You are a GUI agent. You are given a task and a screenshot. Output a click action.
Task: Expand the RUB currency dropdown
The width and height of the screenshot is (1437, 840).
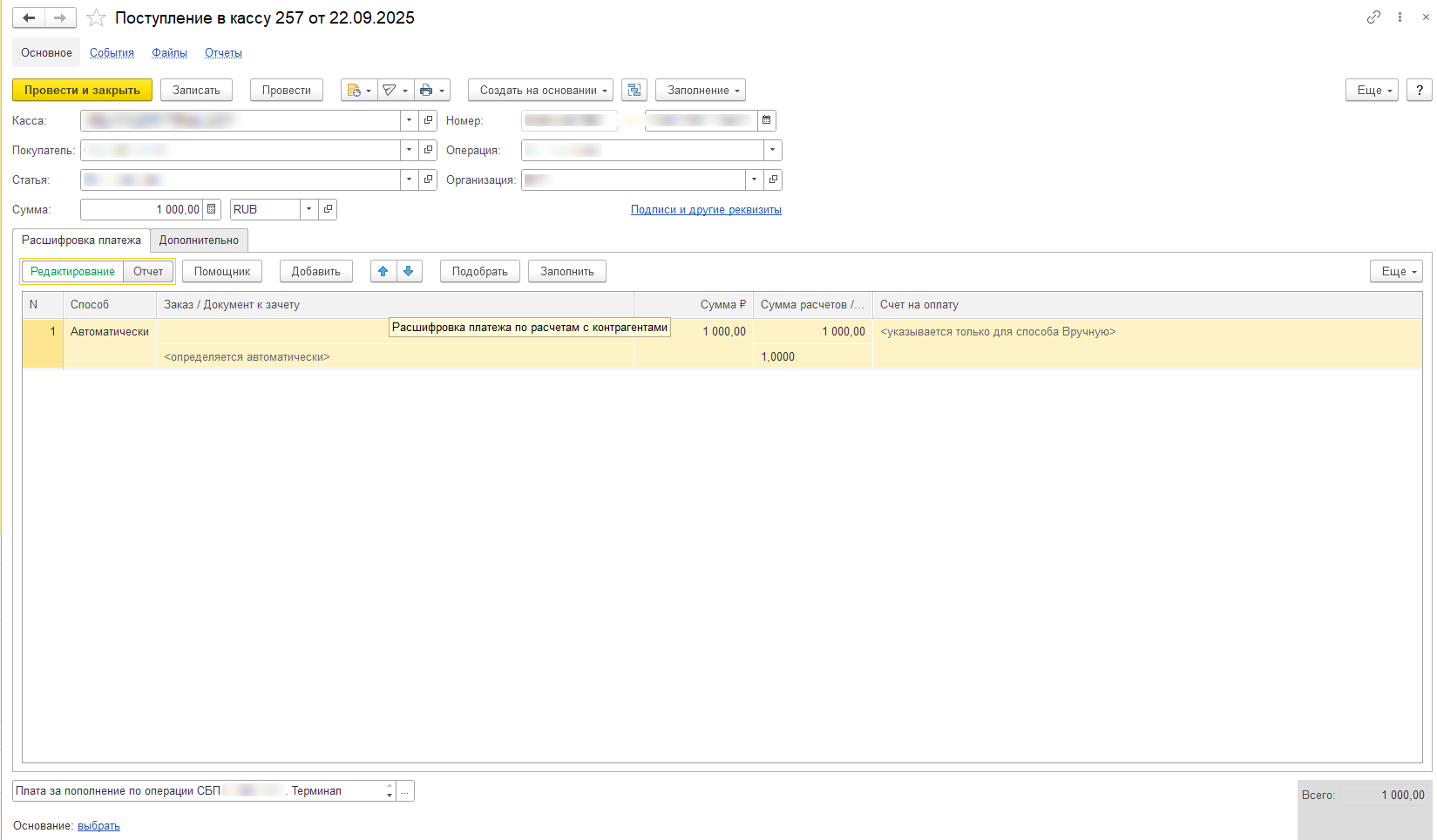tap(309, 209)
